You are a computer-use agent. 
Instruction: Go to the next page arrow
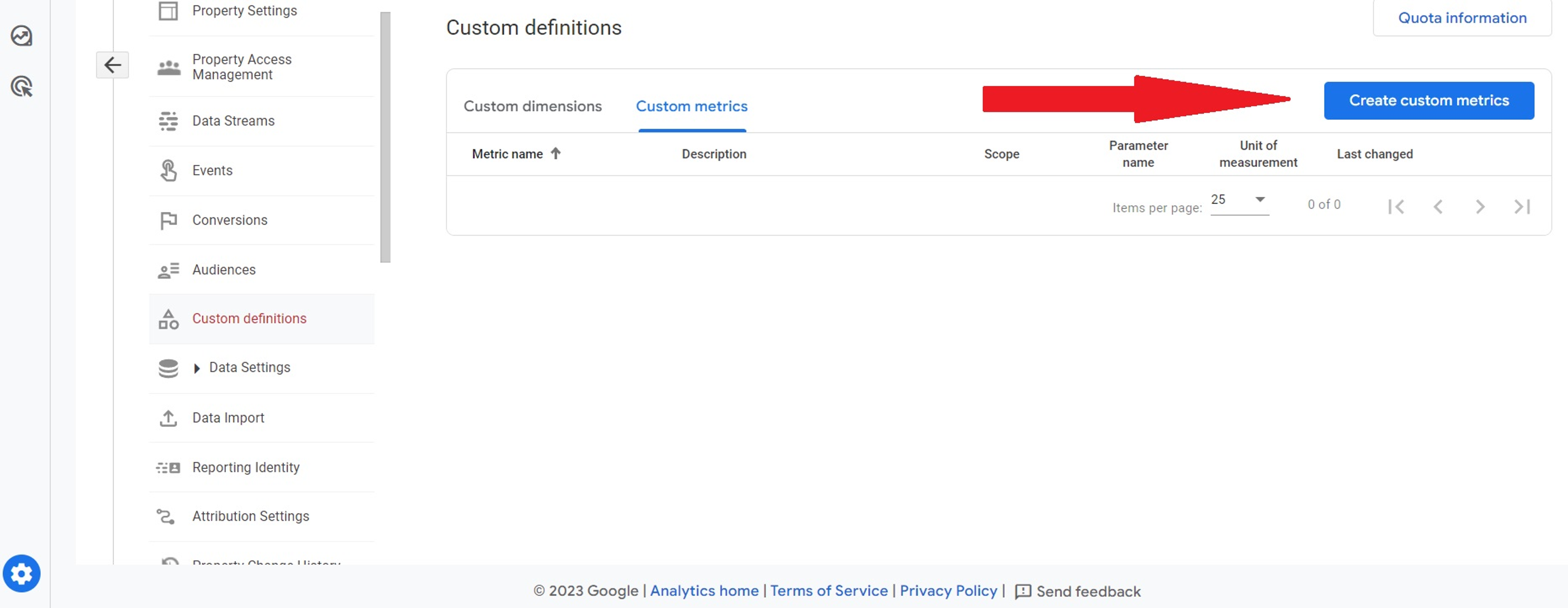[1480, 207]
